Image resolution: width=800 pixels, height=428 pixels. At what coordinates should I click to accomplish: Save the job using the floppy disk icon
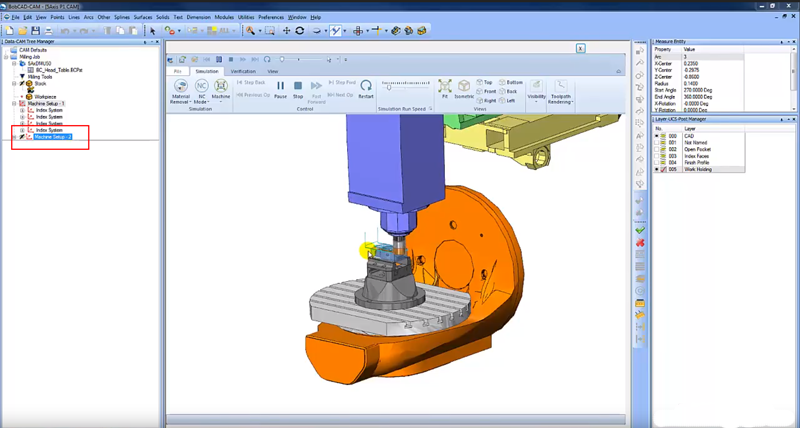[35, 31]
